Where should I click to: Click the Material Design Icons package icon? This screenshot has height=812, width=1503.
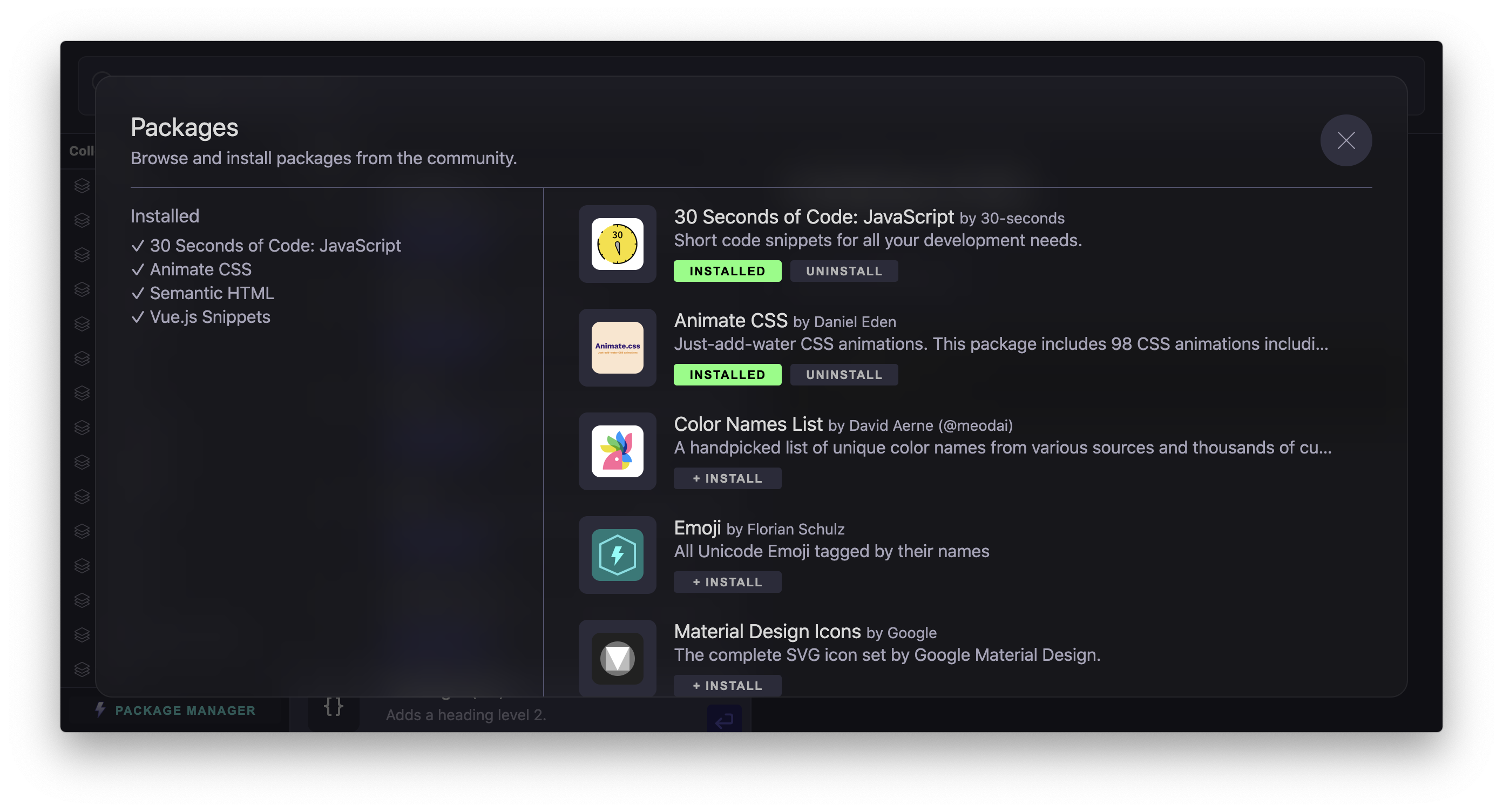coord(617,658)
